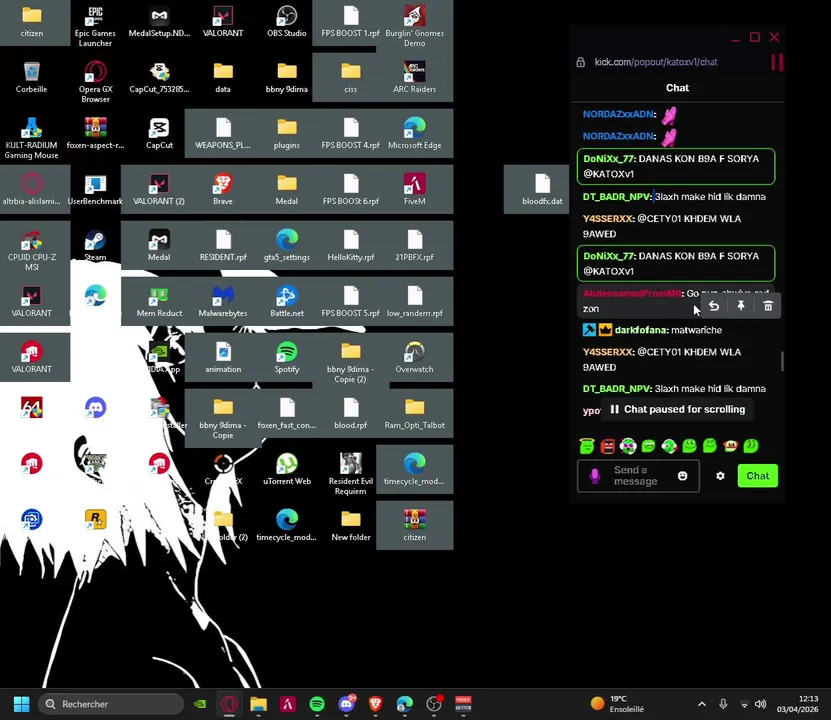Open Microsoft Edge desktop shortcut
The height and width of the screenshot is (720, 831).
414,133
